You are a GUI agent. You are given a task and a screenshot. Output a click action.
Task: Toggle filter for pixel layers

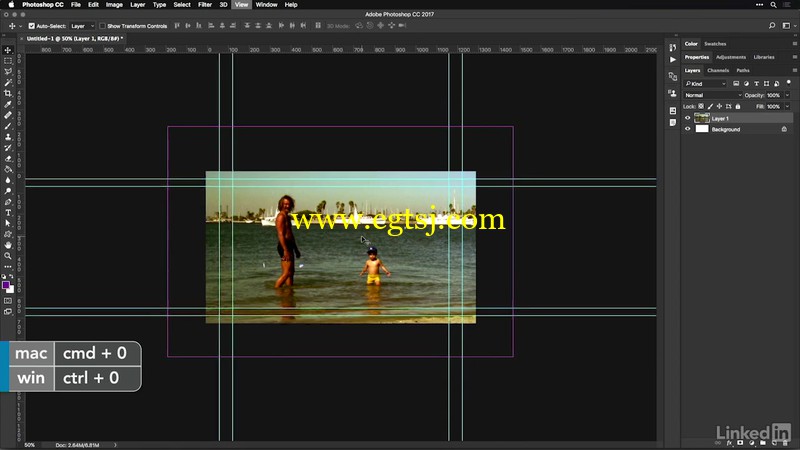pos(736,83)
